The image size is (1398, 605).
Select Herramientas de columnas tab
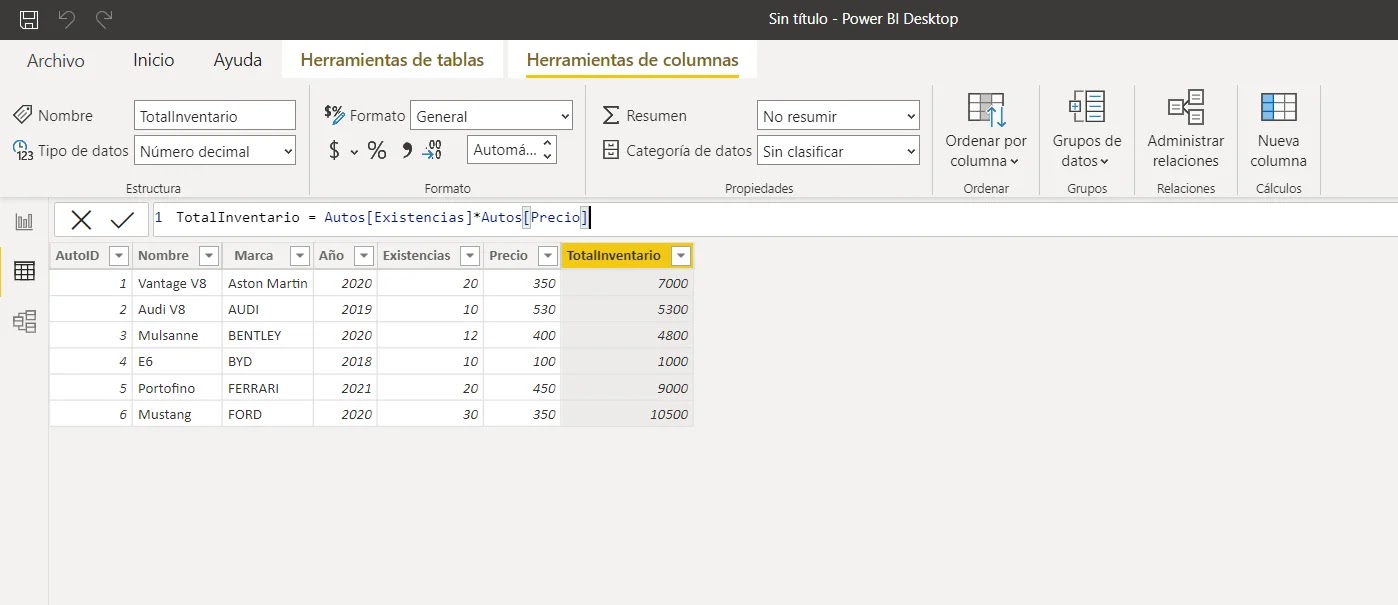click(632, 60)
